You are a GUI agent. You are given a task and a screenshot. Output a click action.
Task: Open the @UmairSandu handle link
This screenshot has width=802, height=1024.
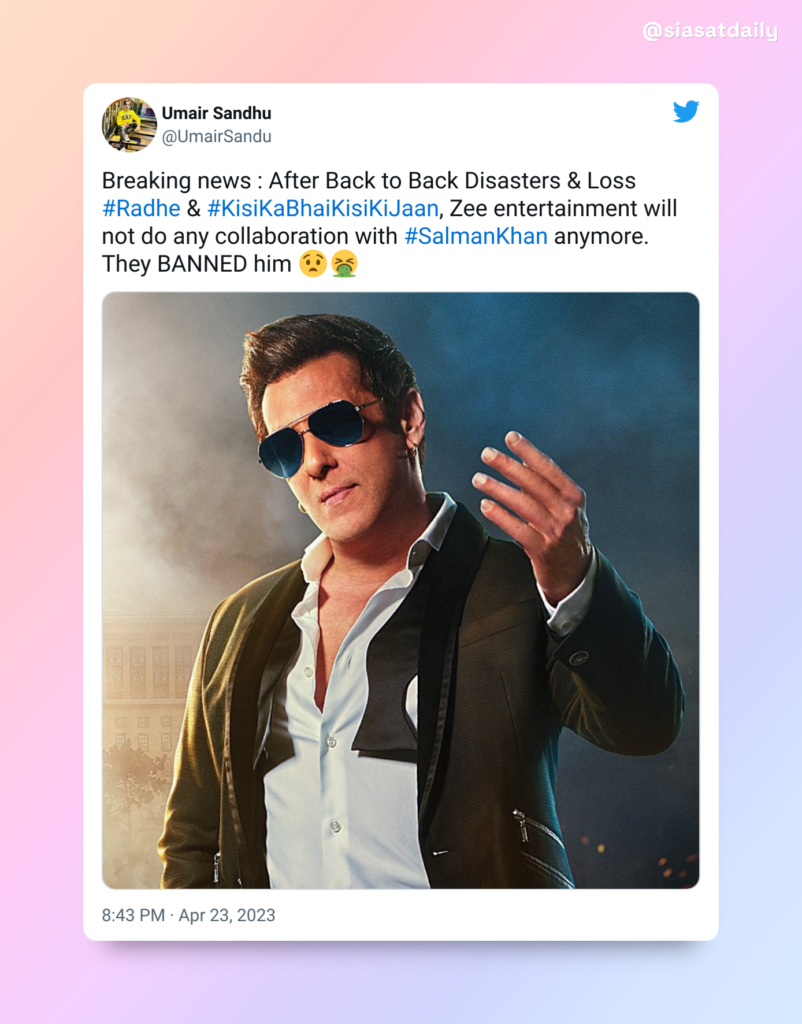point(216,136)
